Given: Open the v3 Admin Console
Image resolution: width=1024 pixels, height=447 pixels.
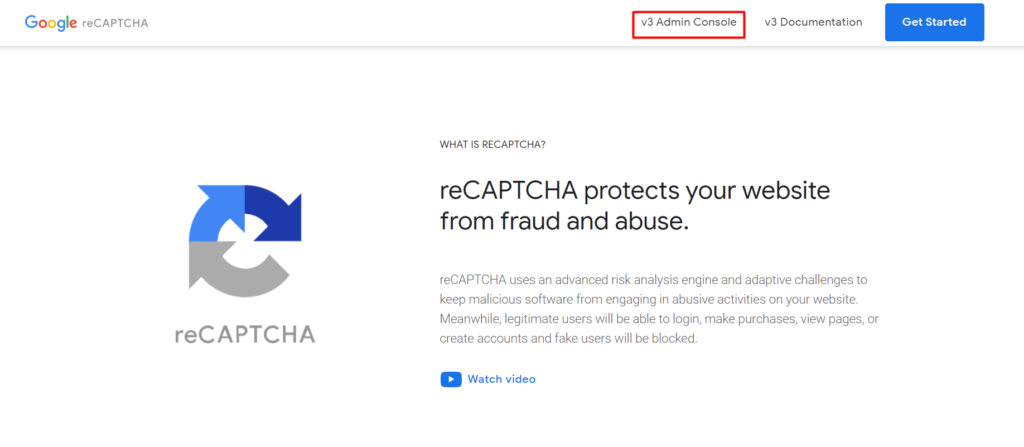Looking at the screenshot, I should (x=688, y=22).
